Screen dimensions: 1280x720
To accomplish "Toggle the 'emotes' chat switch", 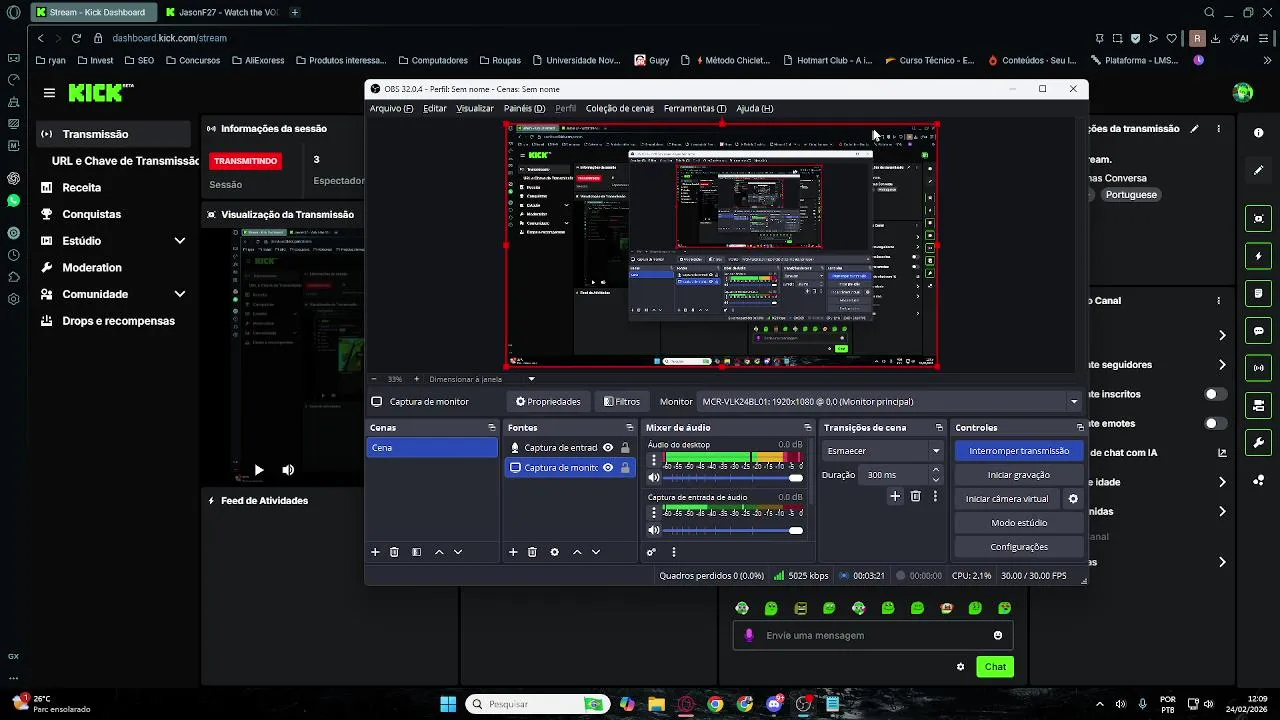I will pos(1215,423).
